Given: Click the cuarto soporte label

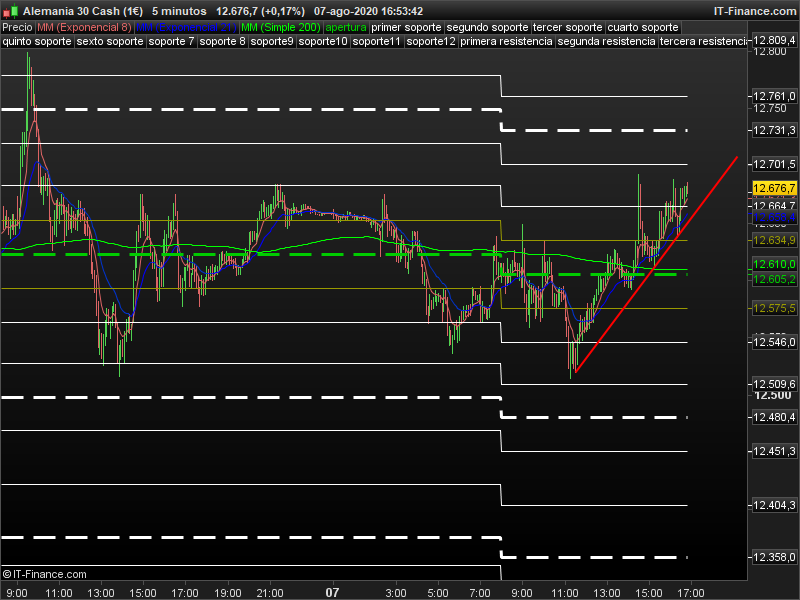Looking at the screenshot, I should (643, 27).
